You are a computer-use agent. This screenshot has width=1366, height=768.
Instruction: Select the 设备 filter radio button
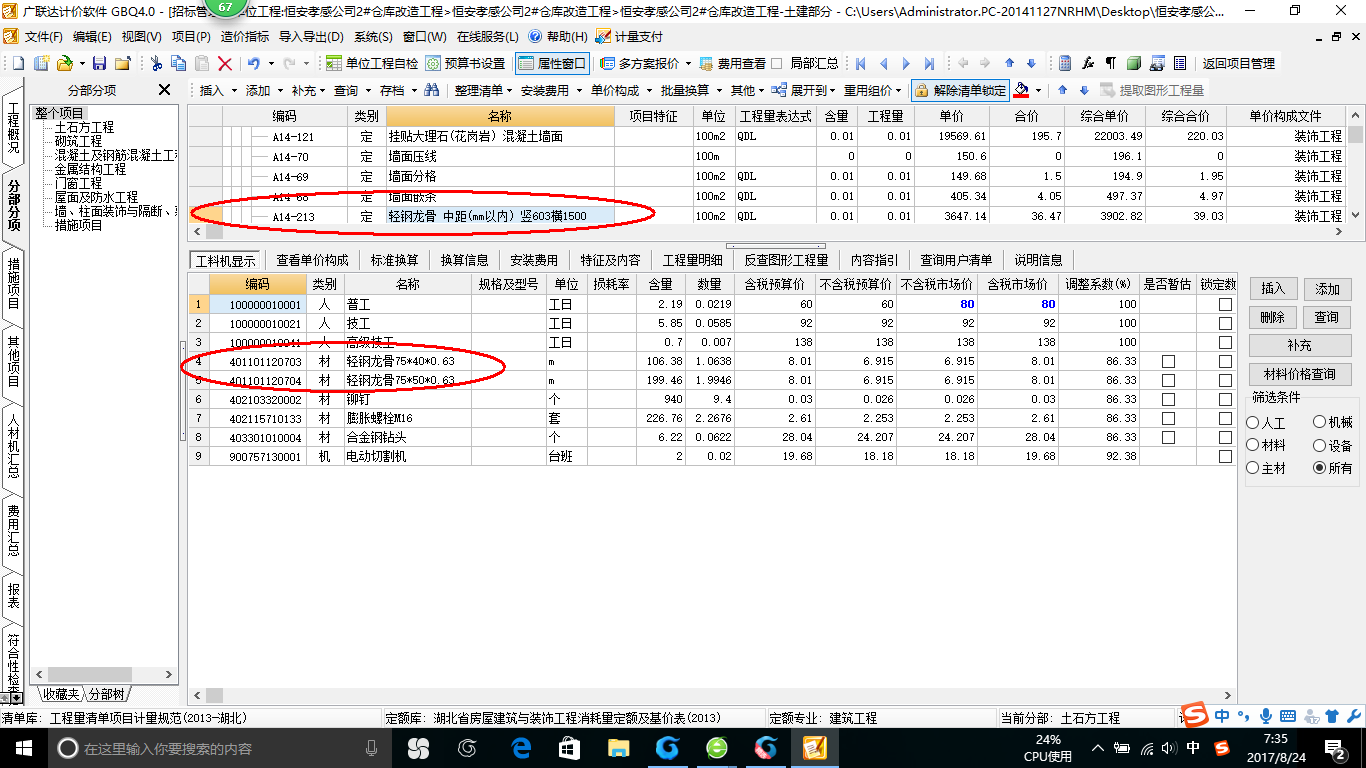coord(1320,446)
